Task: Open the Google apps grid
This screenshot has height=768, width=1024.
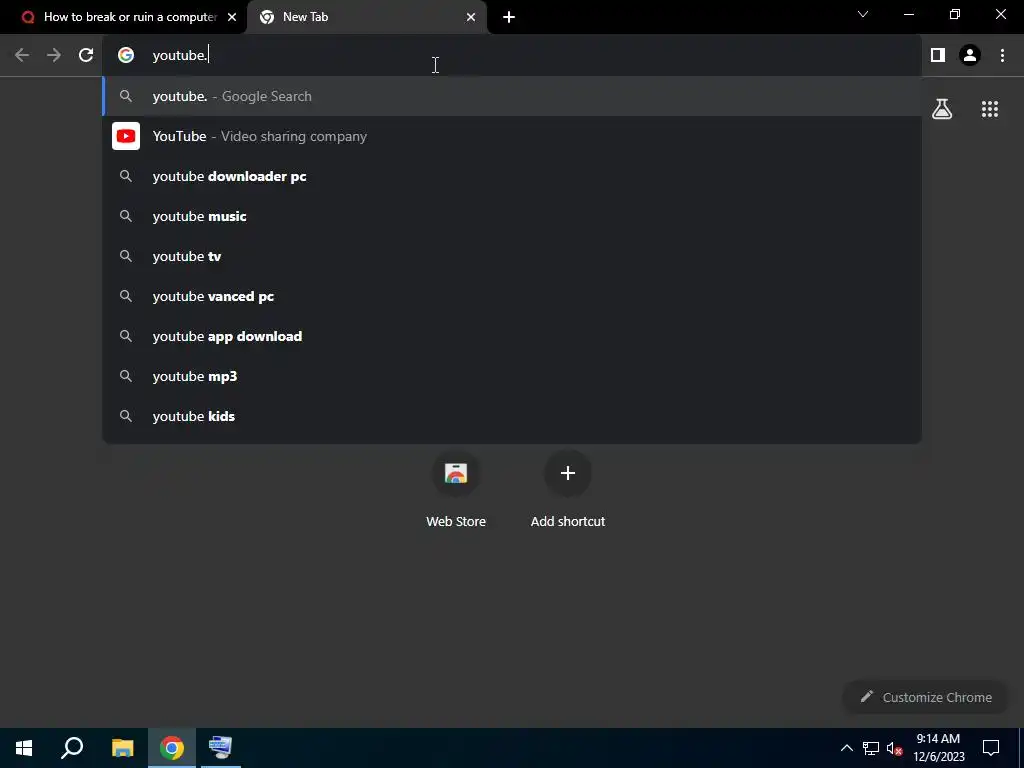Action: (x=990, y=109)
